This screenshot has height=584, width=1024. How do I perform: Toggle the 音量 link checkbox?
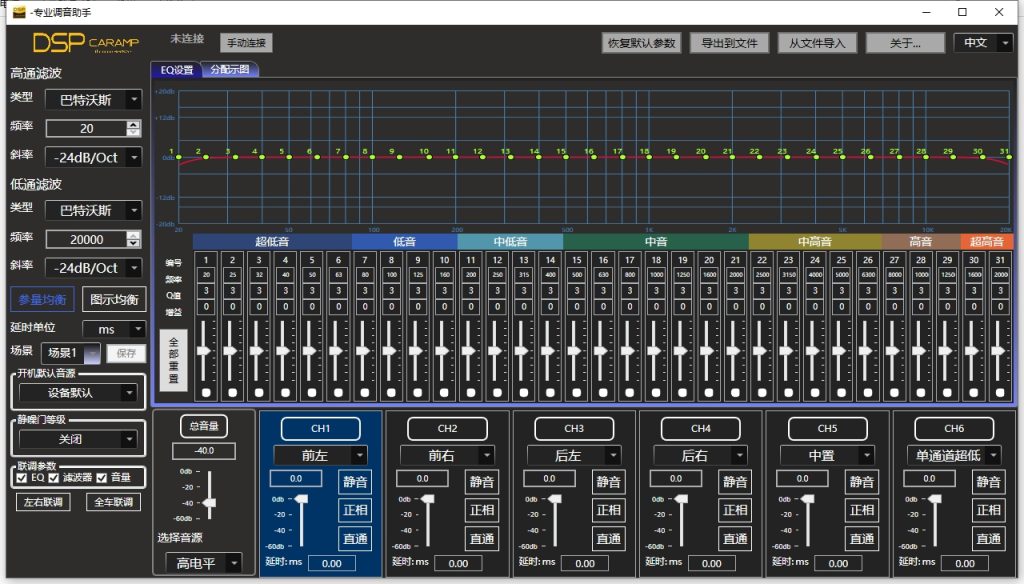101,478
